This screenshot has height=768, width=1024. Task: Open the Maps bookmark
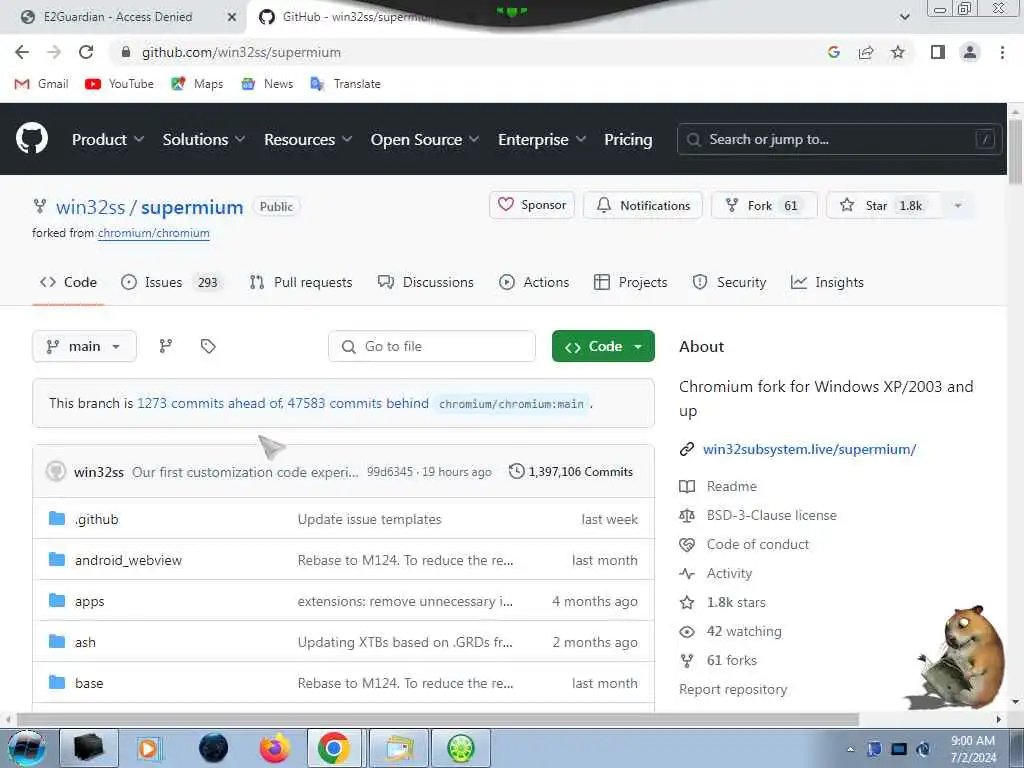click(197, 84)
